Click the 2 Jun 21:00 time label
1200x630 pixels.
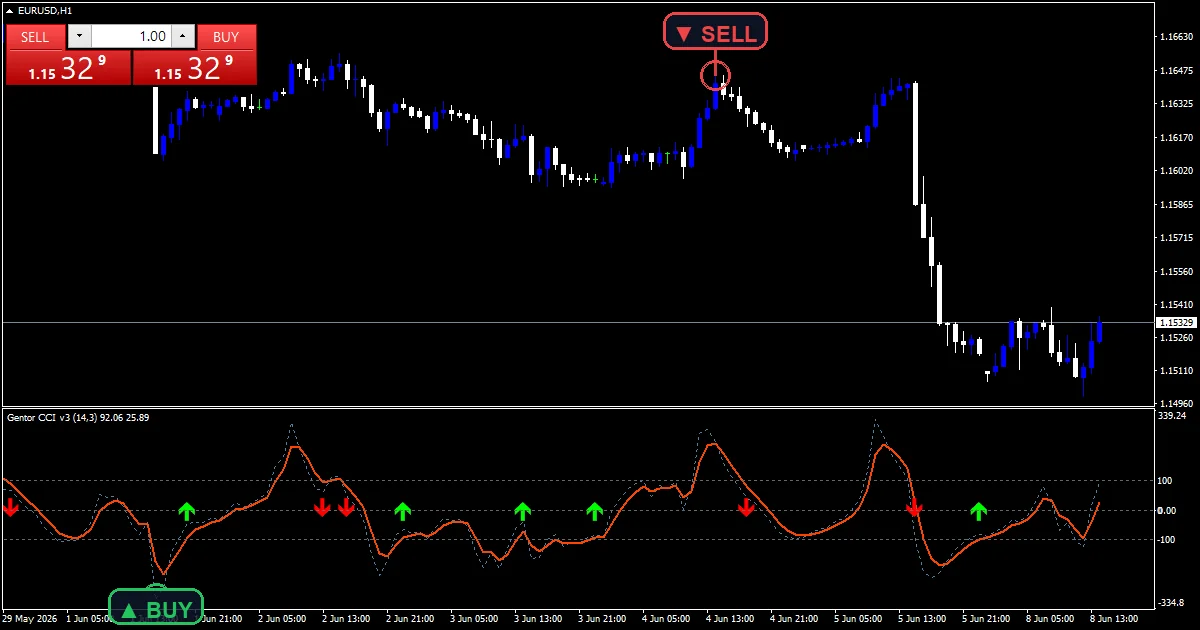point(412,620)
